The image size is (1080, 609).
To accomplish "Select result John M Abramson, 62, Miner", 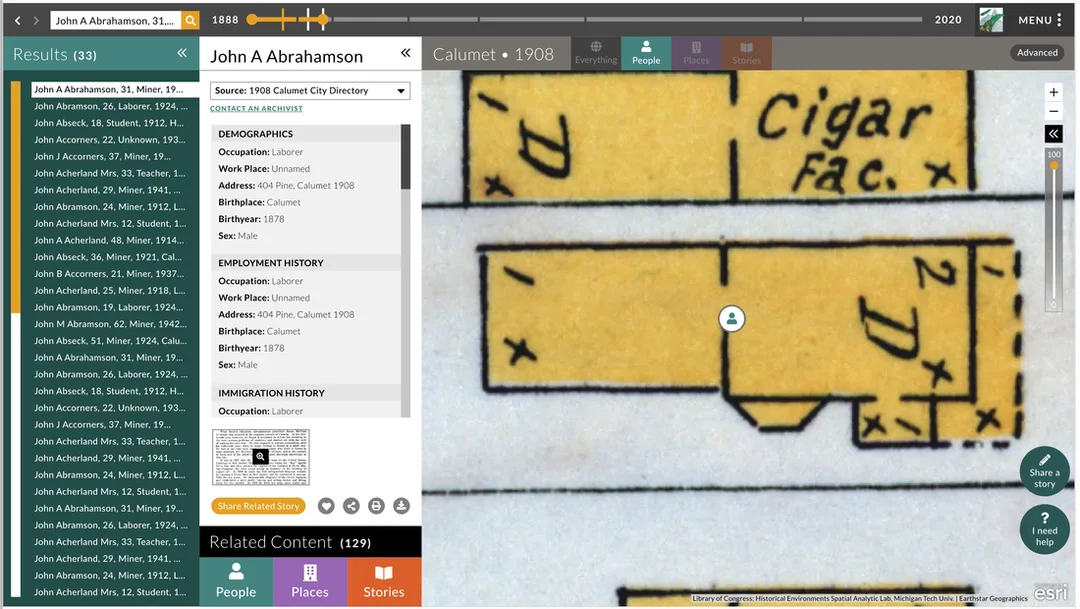I will click(110, 324).
